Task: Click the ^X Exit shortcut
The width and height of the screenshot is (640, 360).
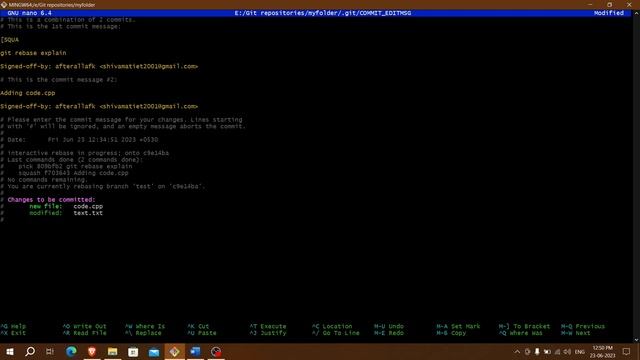Action: tap(13, 333)
